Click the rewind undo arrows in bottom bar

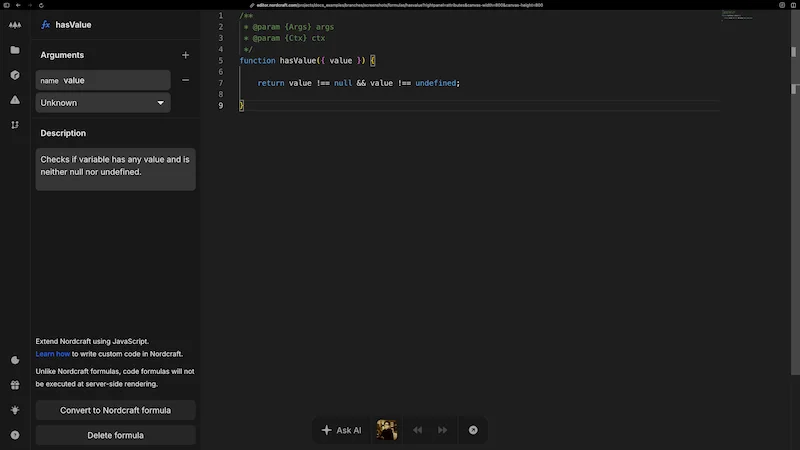(417, 430)
